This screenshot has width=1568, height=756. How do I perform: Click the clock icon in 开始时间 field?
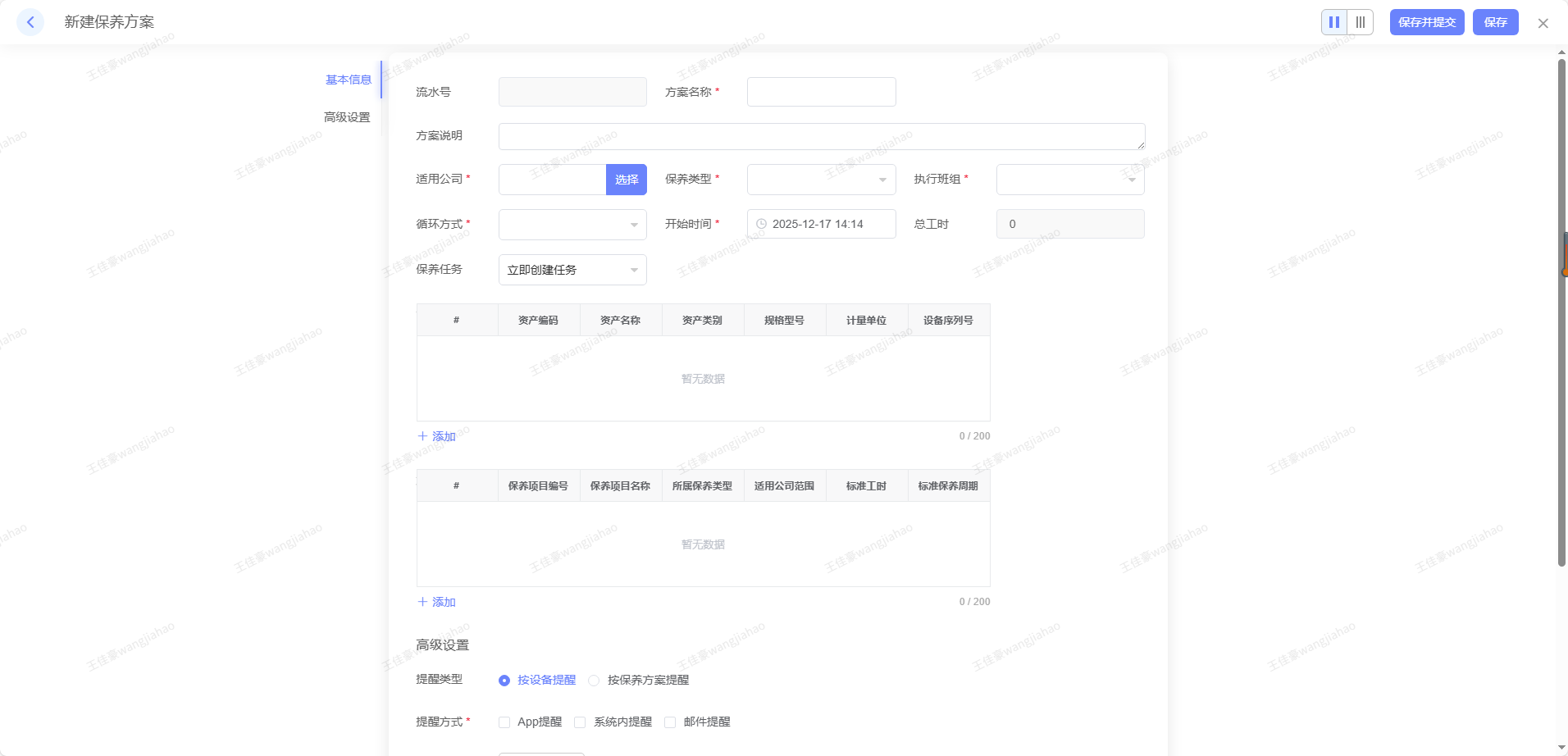[x=761, y=224]
